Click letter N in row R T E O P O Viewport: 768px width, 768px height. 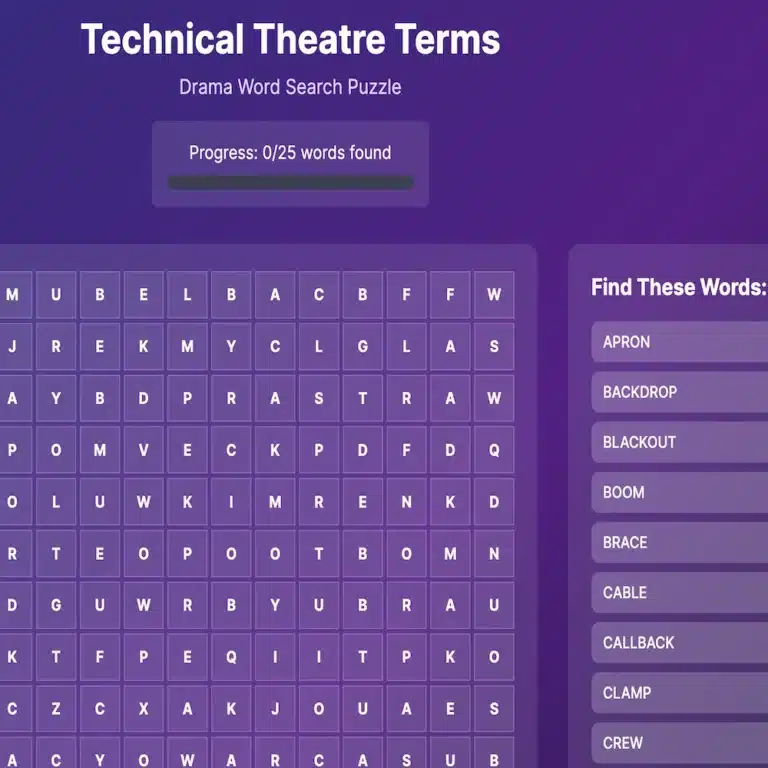(x=494, y=553)
